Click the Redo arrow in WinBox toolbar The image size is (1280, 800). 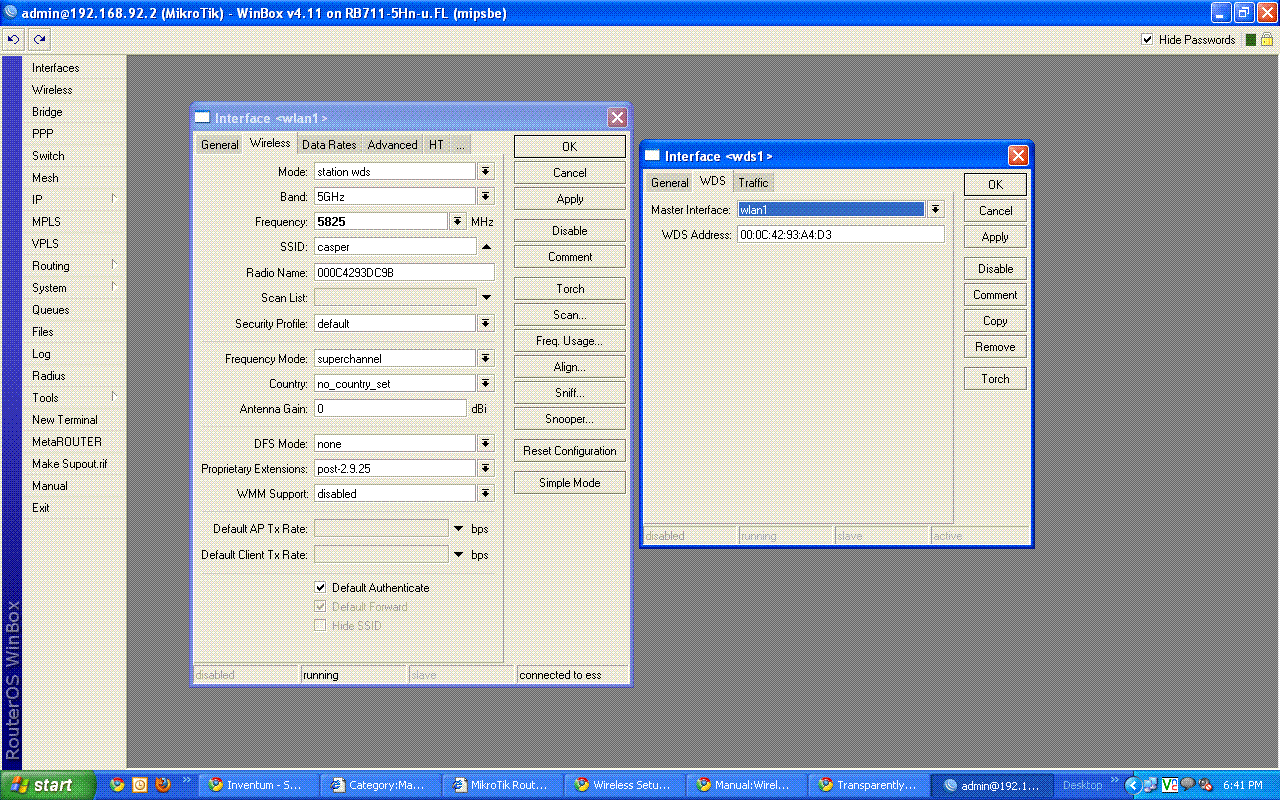coord(39,40)
